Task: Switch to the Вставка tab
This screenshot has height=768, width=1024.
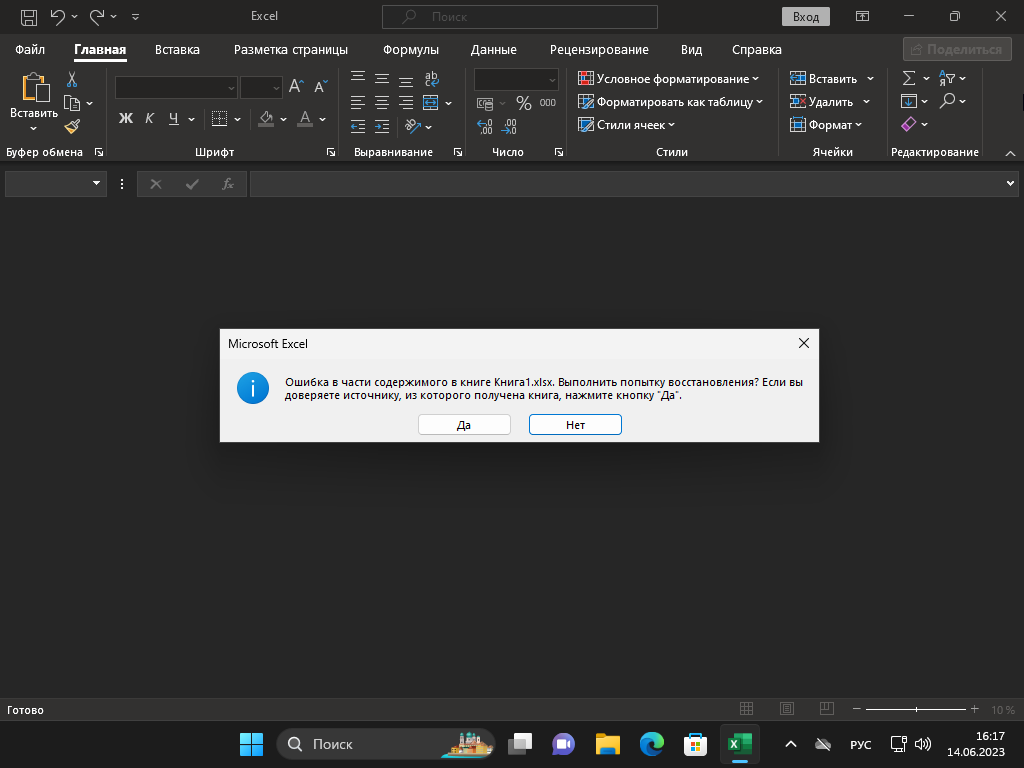Action: pos(177,50)
